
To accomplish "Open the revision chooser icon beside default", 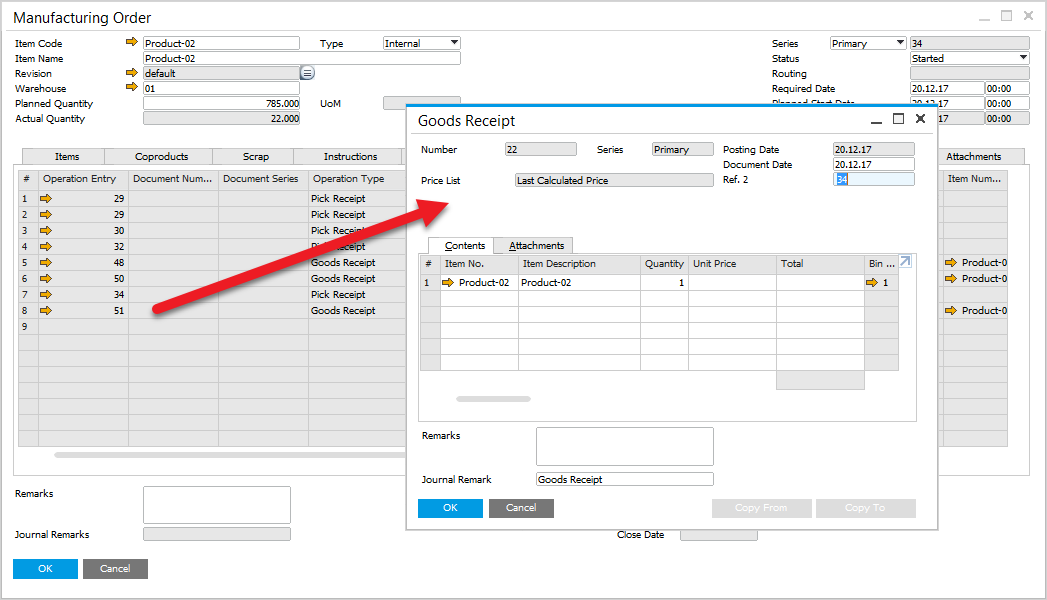I will tap(308, 73).
